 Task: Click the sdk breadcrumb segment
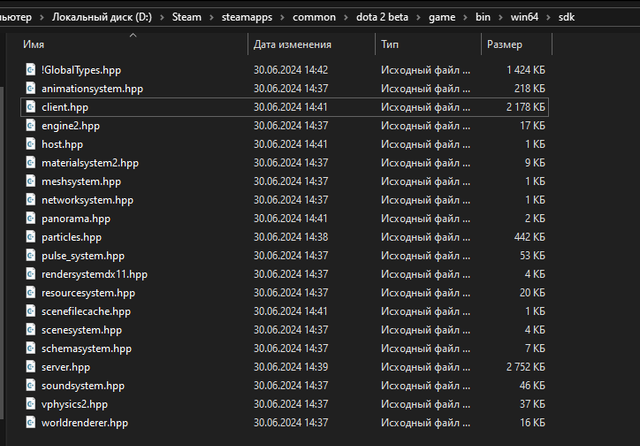pyautogui.click(x=567, y=17)
